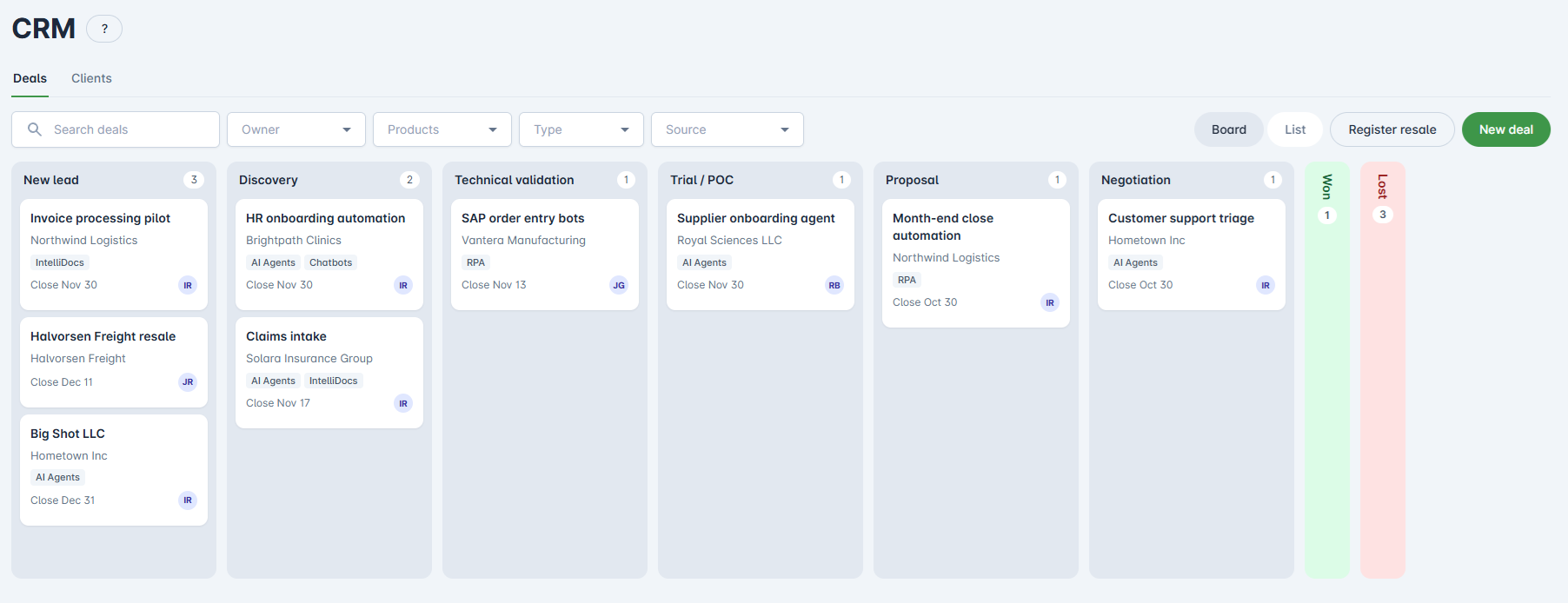Click IR avatar on Invoice processing pilot
Image resolution: width=1568 pixels, height=603 pixels.
click(x=188, y=285)
